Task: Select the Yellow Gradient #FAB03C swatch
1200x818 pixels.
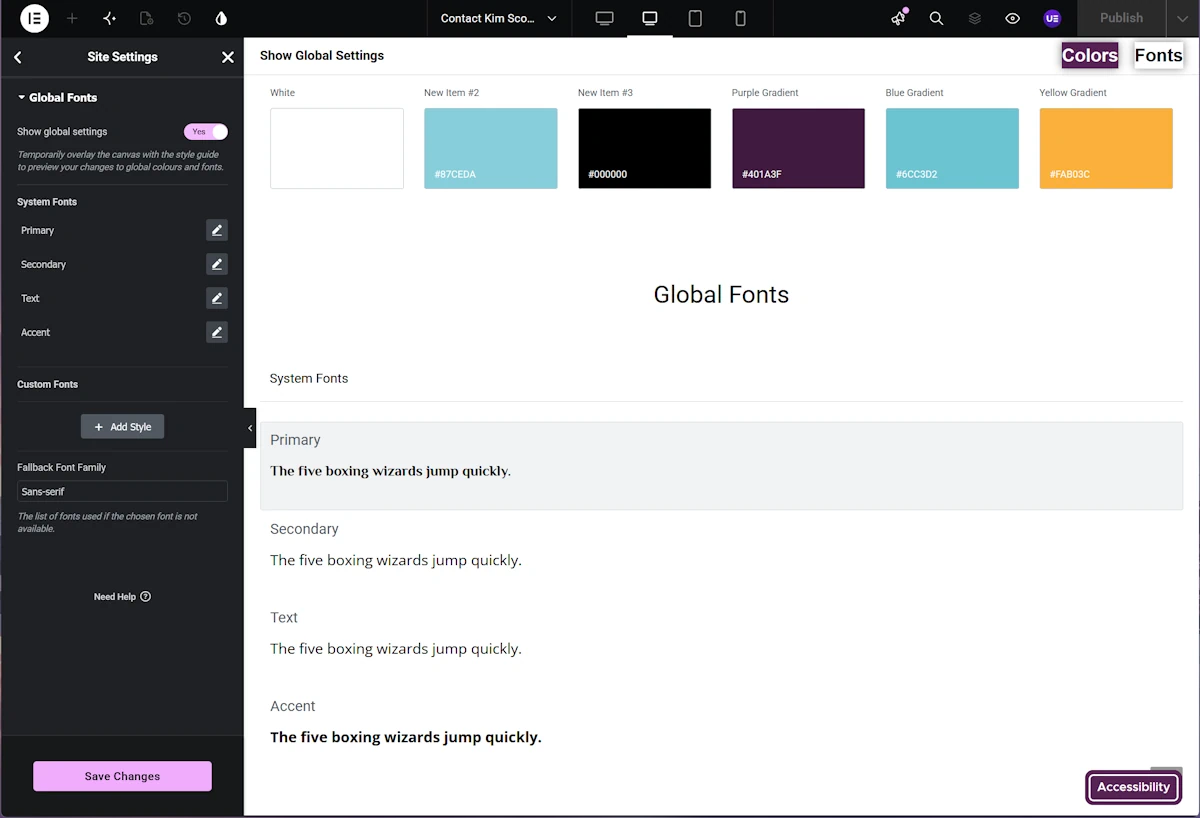Action: pos(1106,148)
